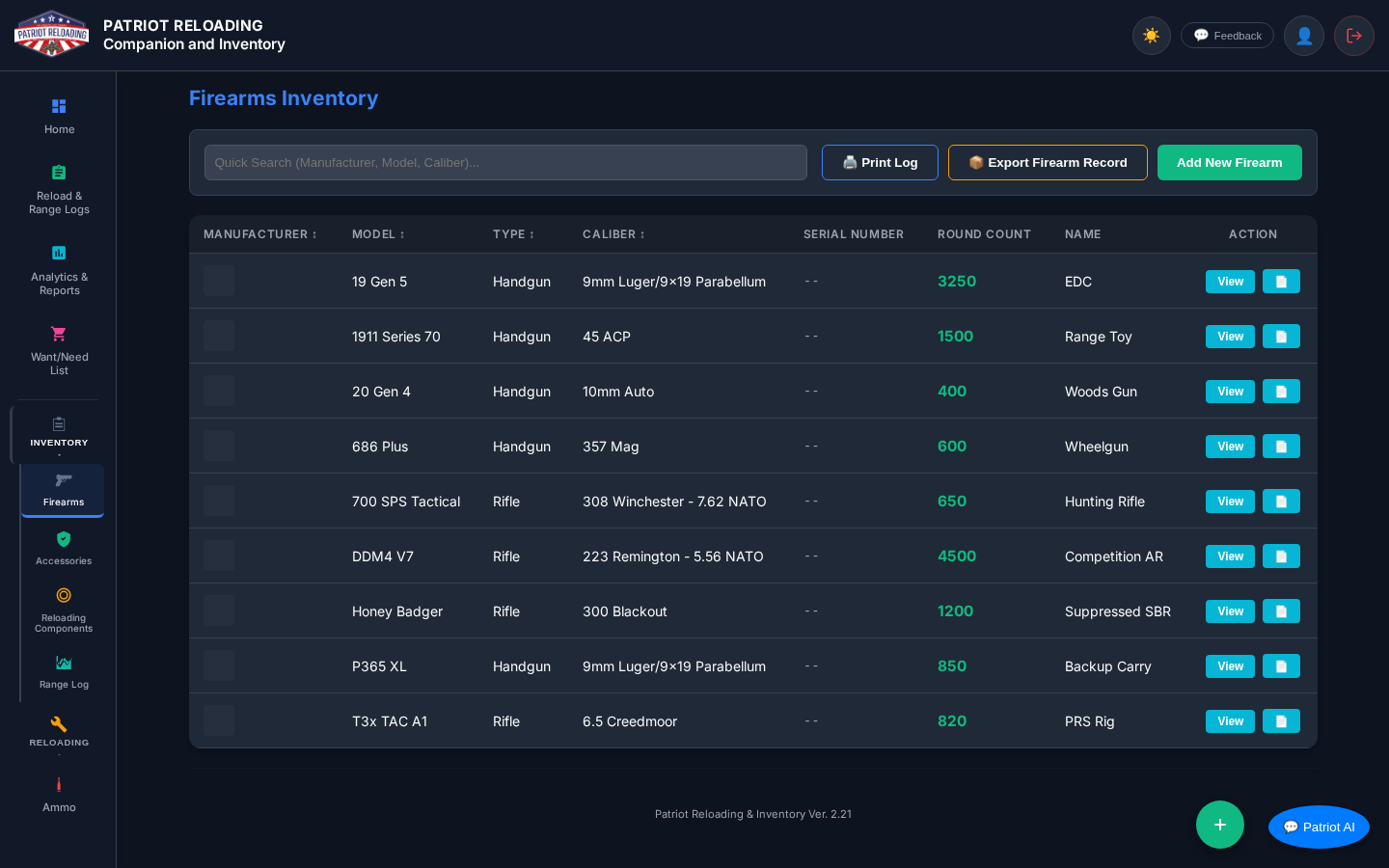Click the green plus floating button
The height and width of the screenshot is (868, 1389).
[1220, 825]
